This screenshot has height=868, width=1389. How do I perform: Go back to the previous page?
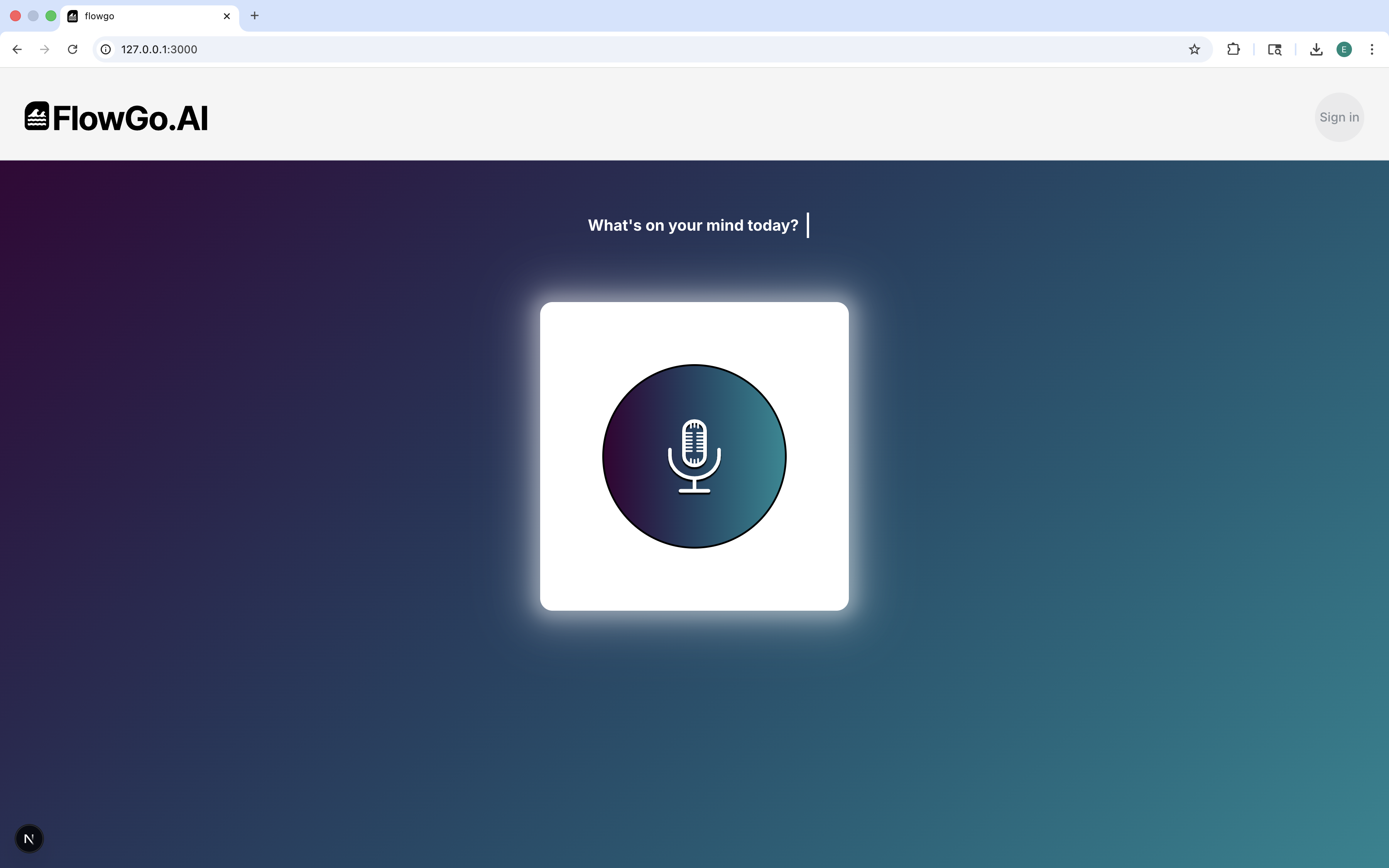tap(17, 49)
